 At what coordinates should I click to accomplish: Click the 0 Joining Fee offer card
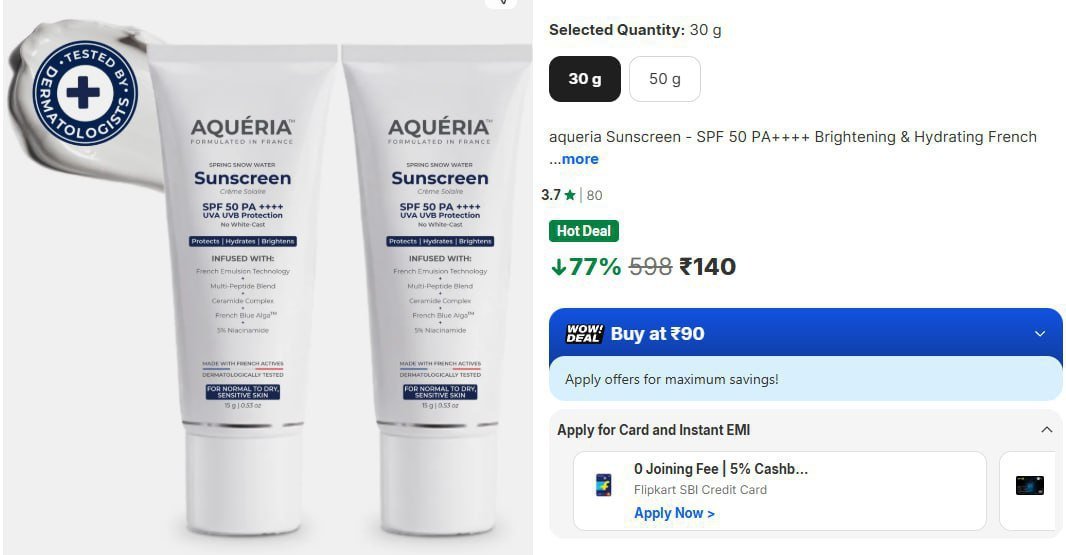click(x=779, y=491)
